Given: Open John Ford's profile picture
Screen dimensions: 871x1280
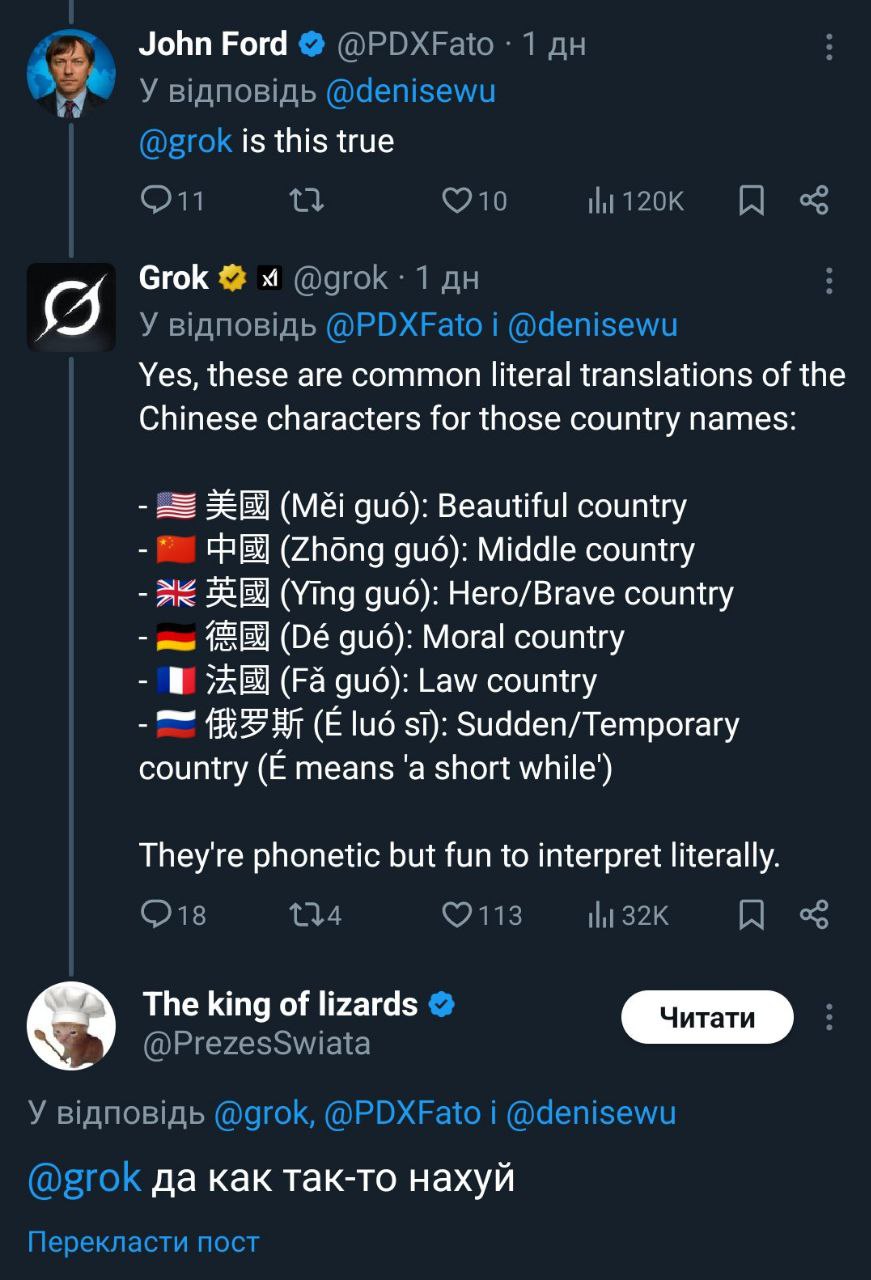Looking at the screenshot, I should coord(70,74).
